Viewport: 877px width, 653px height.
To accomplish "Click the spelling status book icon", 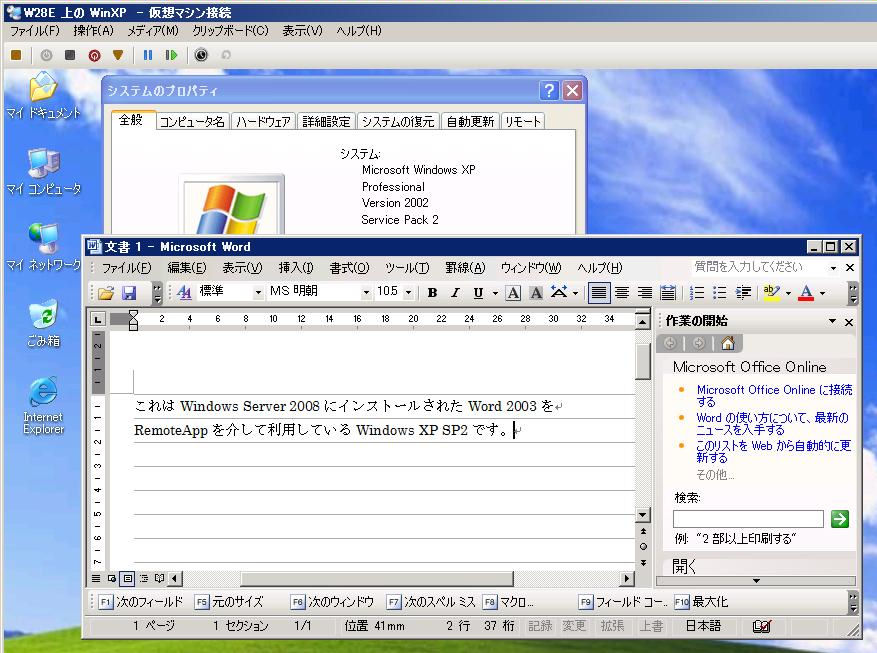I will click(x=761, y=626).
